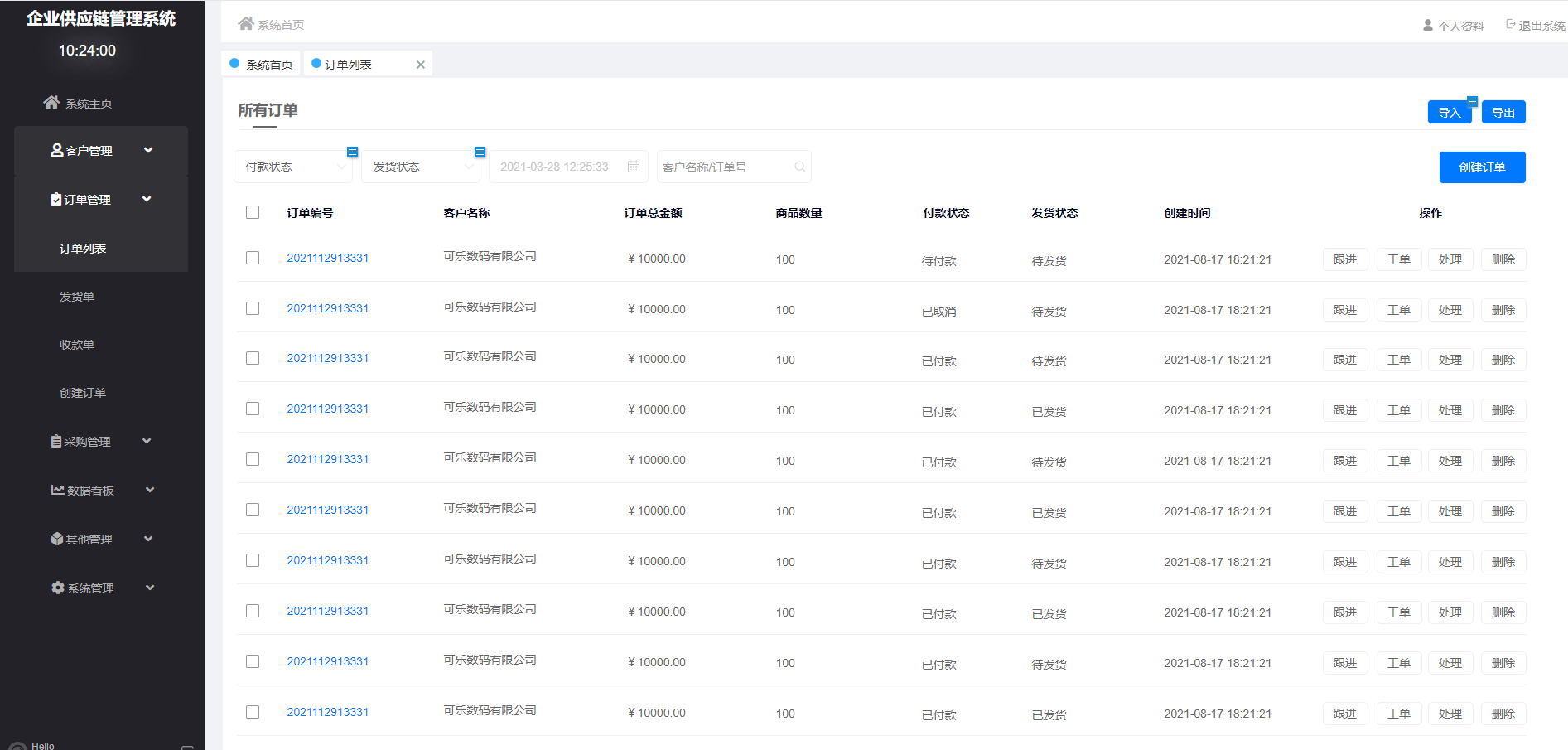
Task: Toggle the select-all checkbox in the table header
Action: pyautogui.click(x=253, y=212)
